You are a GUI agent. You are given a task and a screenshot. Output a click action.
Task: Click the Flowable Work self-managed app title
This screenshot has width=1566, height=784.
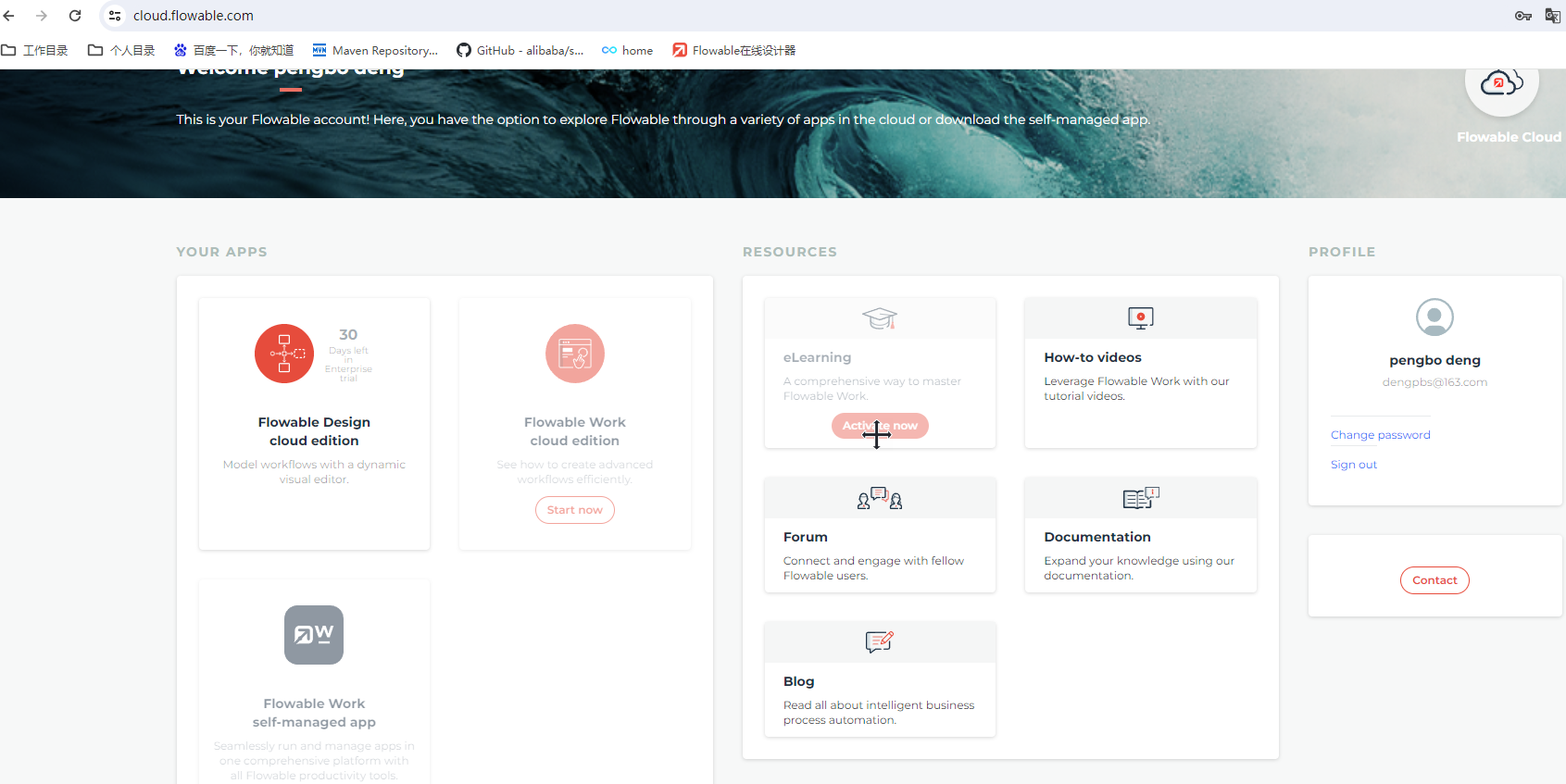coord(314,713)
